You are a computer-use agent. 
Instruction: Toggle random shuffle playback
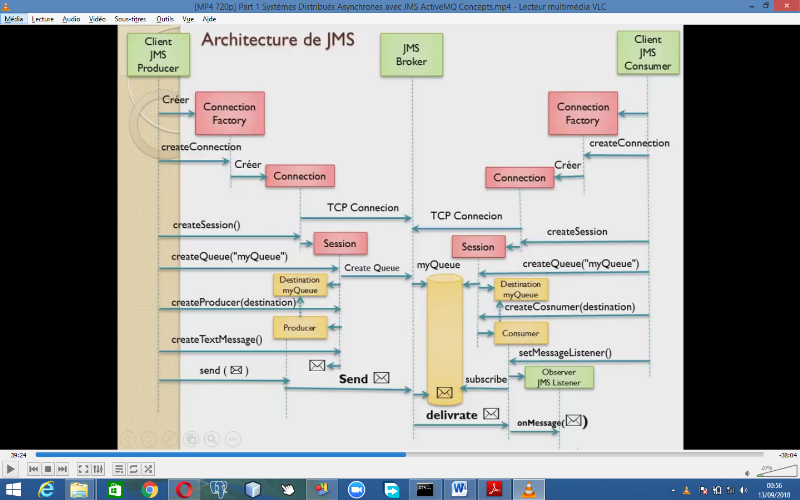pyautogui.click(x=148, y=468)
